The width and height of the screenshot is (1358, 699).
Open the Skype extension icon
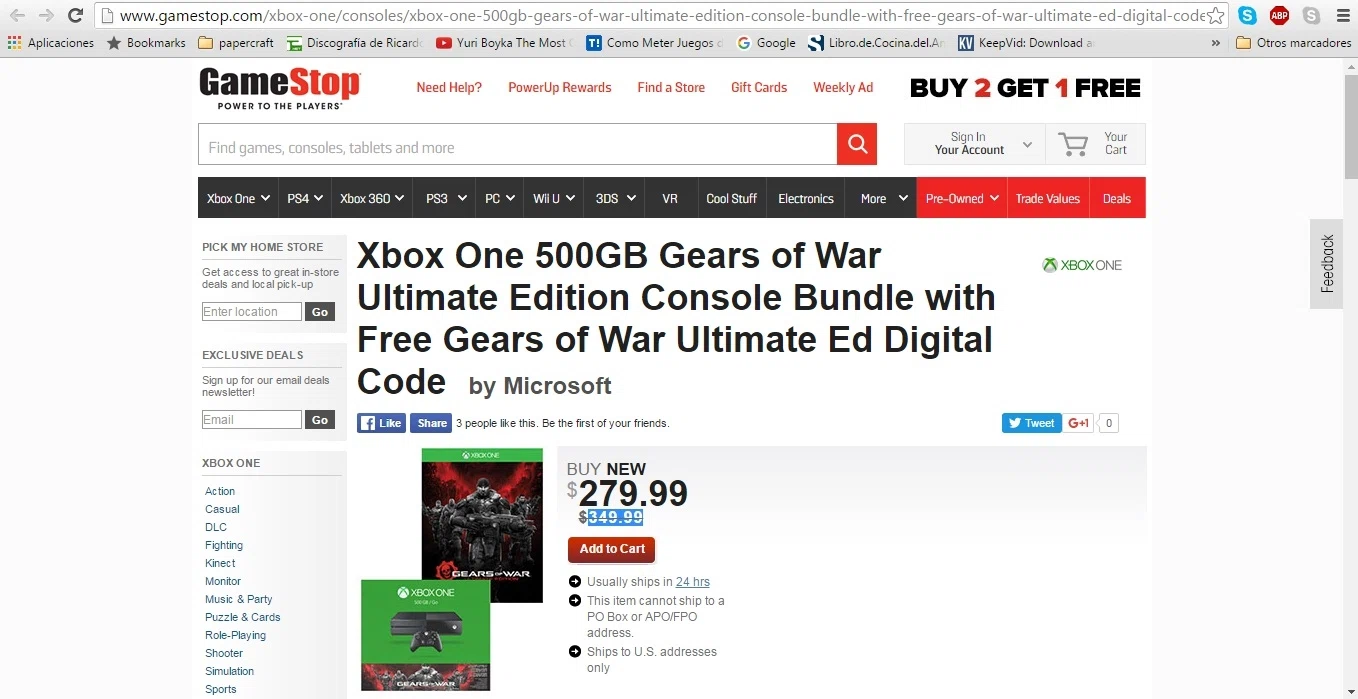coord(1247,15)
